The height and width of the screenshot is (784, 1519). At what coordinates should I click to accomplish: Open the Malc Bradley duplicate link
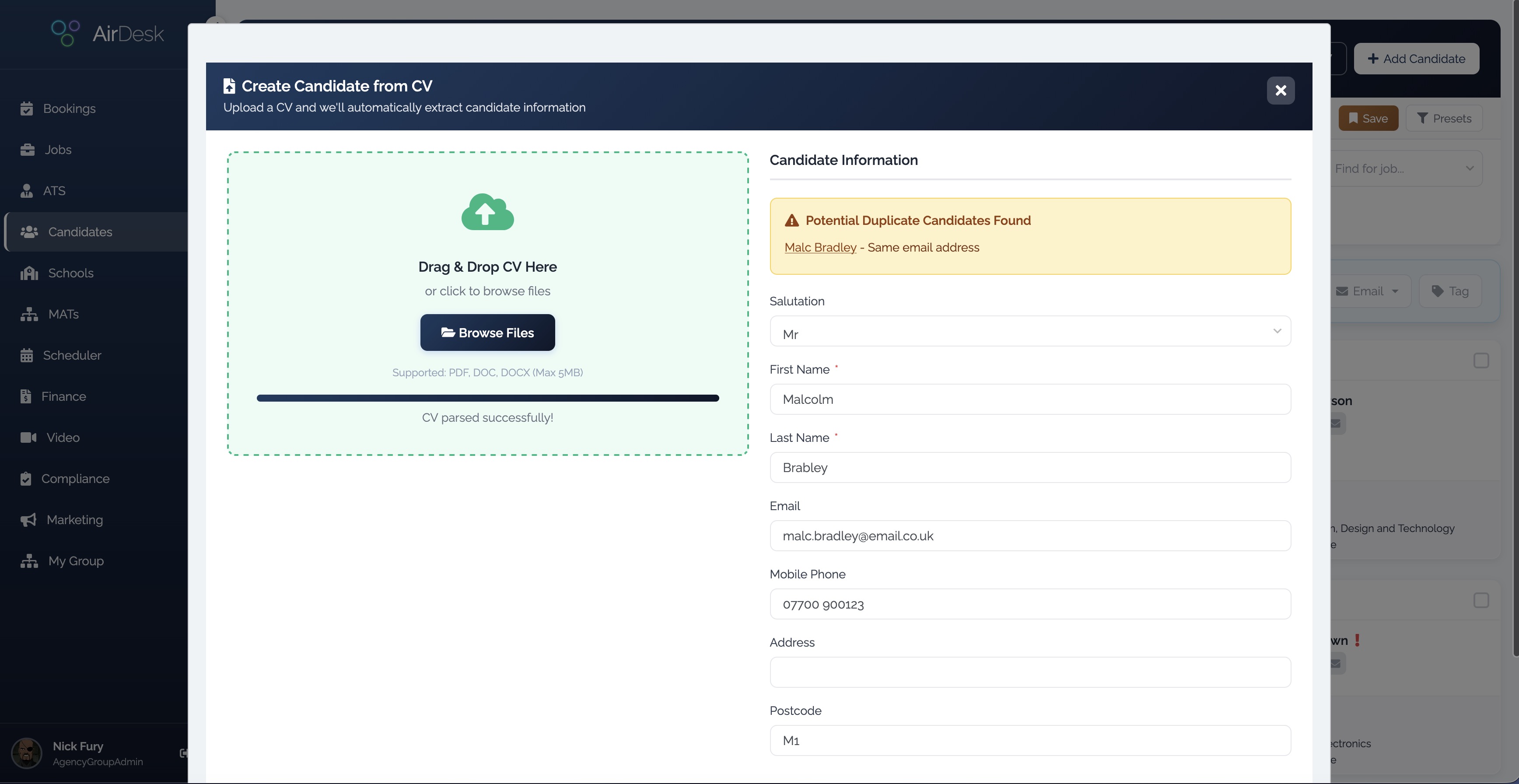(x=820, y=248)
